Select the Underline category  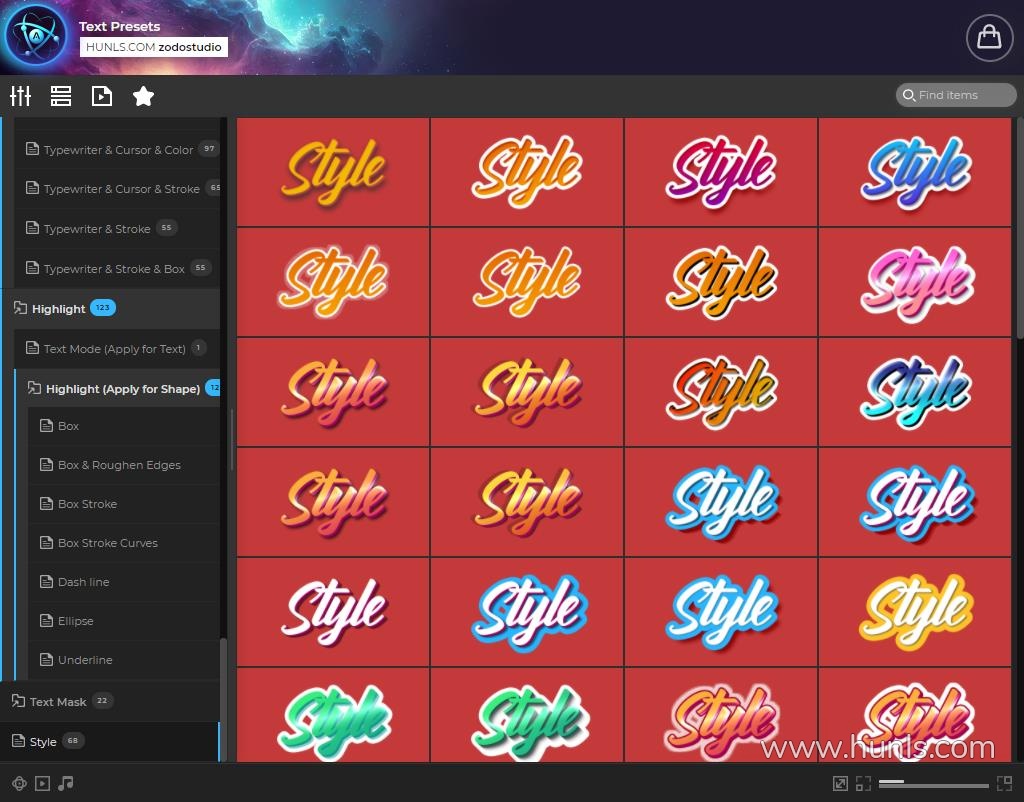(124, 660)
